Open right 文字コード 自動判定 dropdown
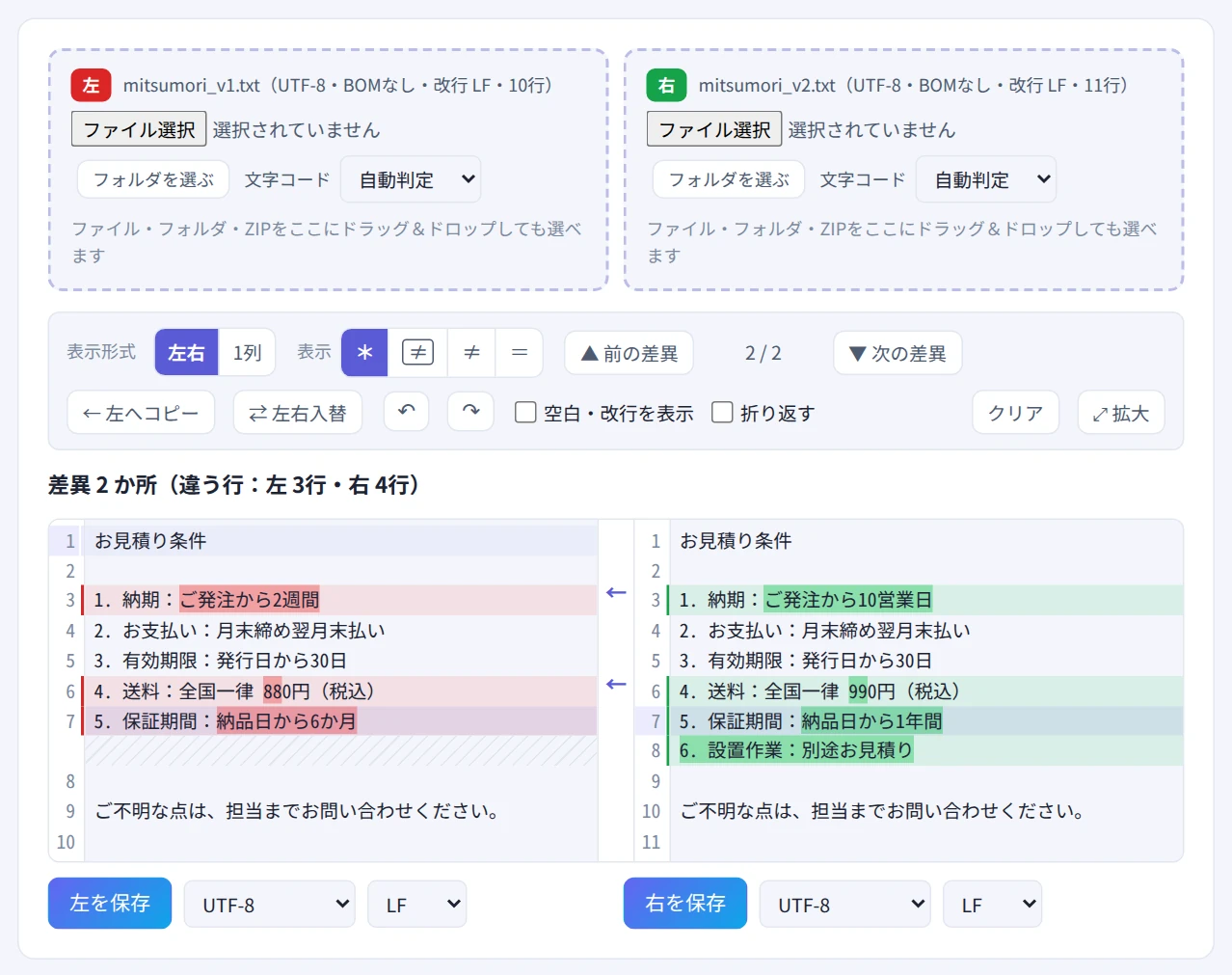The image size is (1232, 975). click(986, 179)
